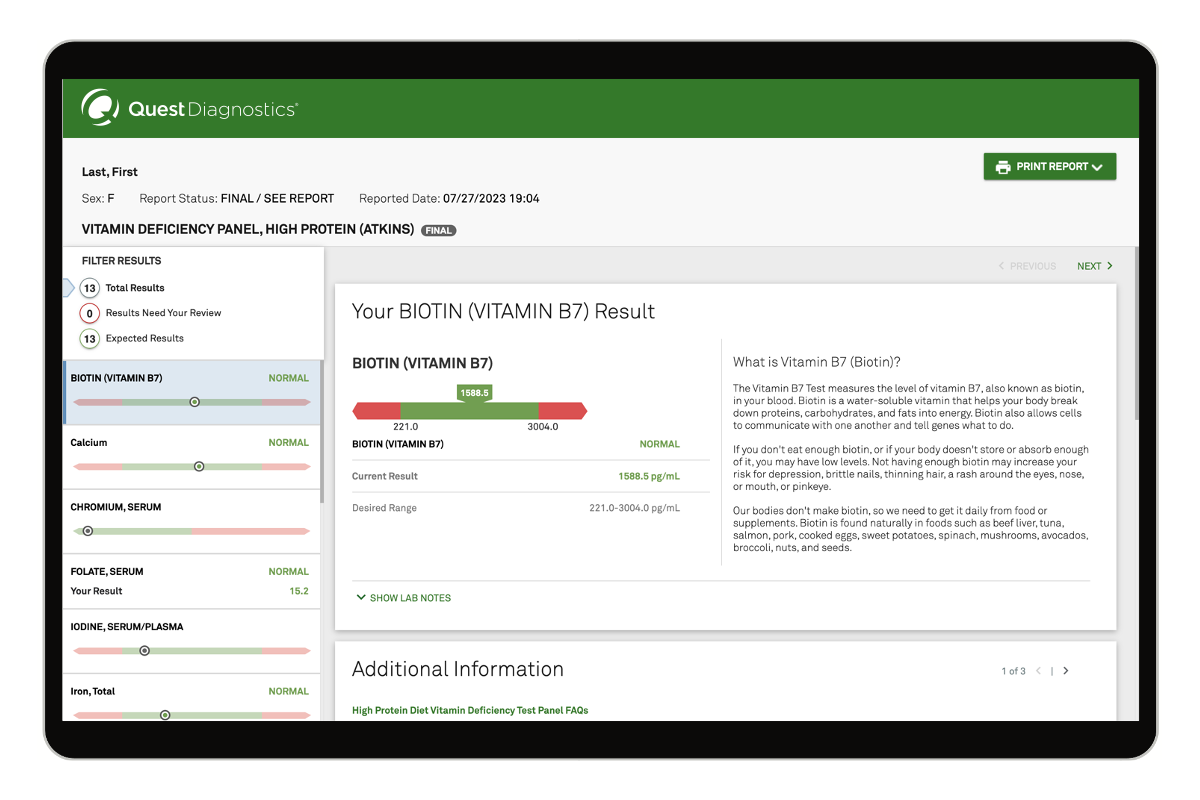Click the sidebar results scrollbar
The image size is (1200, 800).
(x=321, y=430)
